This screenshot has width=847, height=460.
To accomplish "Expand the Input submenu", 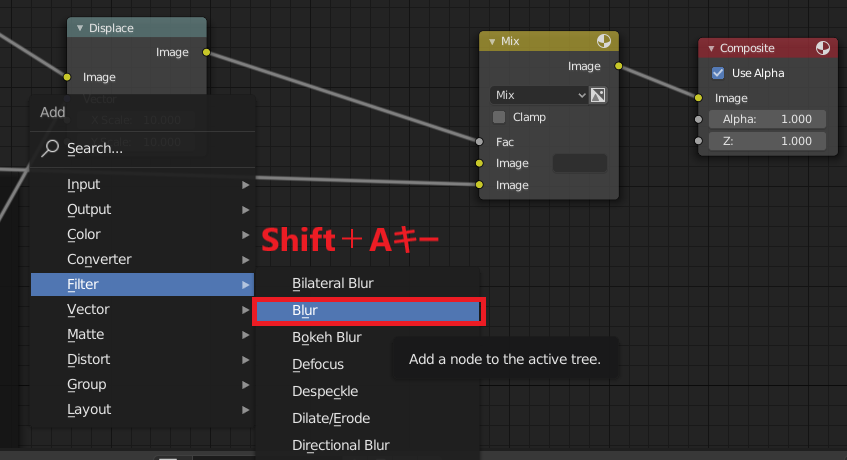I will [x=143, y=185].
